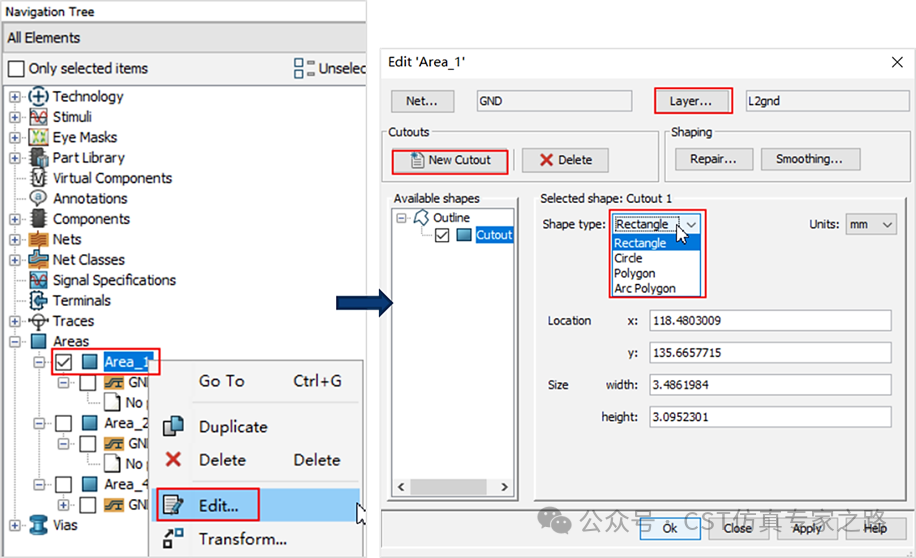Uncheck the Area_1 checkbox
The width and height of the screenshot is (916, 558).
click(64, 362)
